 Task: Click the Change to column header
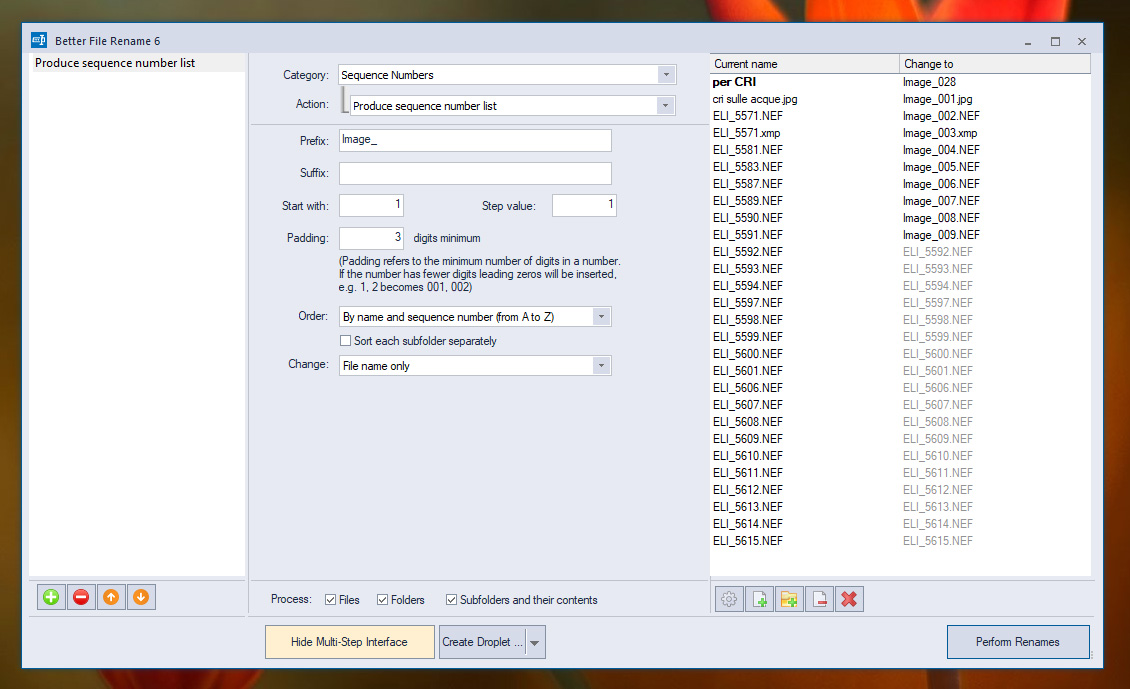click(994, 64)
